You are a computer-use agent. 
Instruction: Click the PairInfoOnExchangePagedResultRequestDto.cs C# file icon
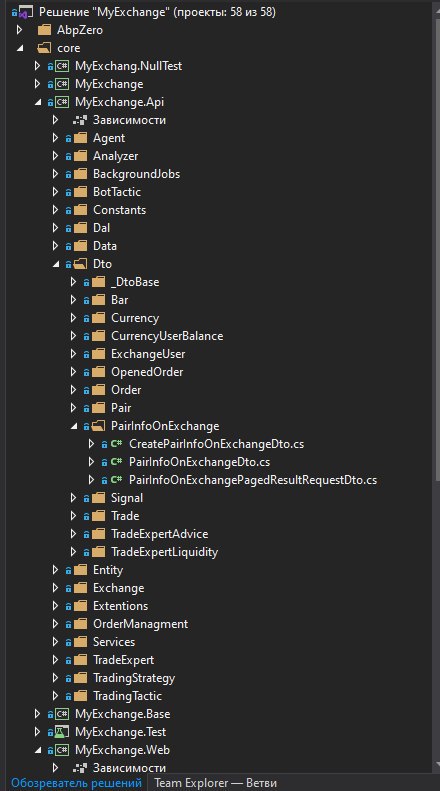tap(117, 480)
